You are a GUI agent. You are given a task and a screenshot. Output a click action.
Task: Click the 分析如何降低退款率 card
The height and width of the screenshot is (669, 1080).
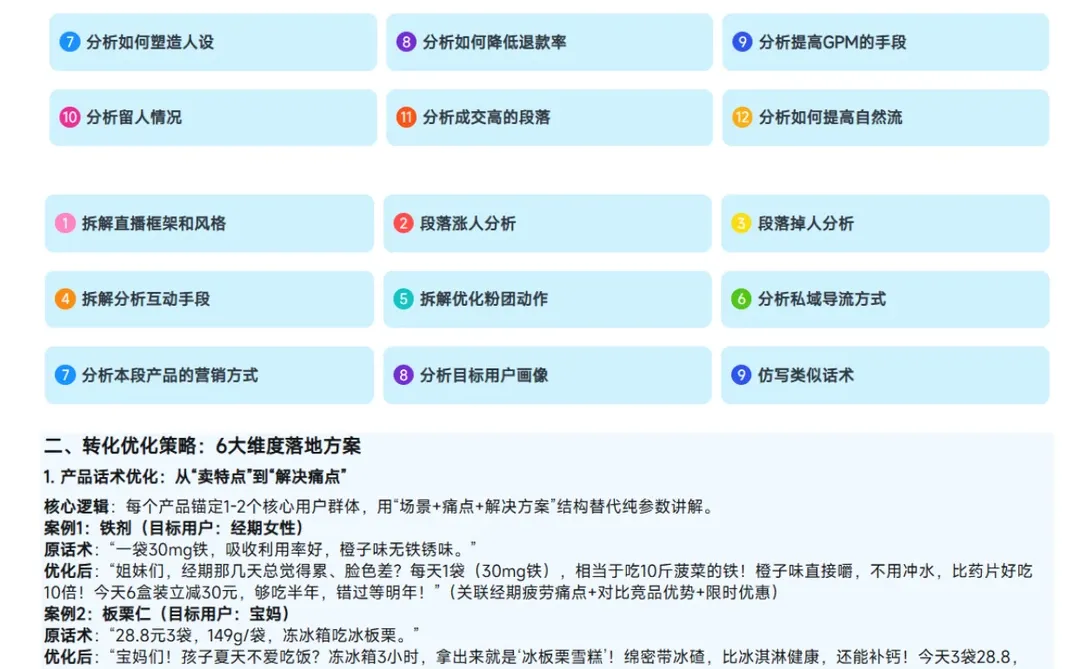coord(546,42)
